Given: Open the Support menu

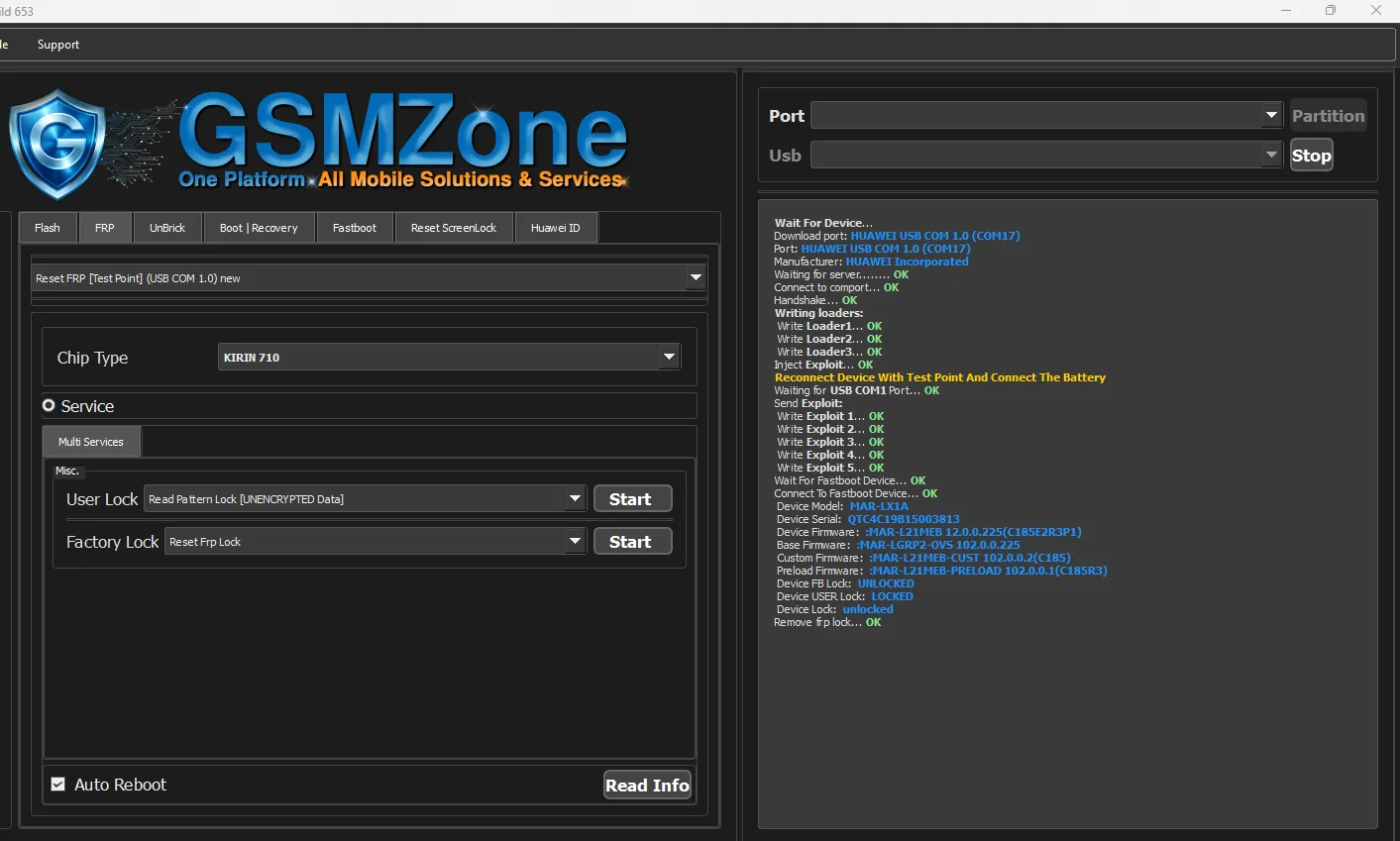Looking at the screenshot, I should coord(57,45).
